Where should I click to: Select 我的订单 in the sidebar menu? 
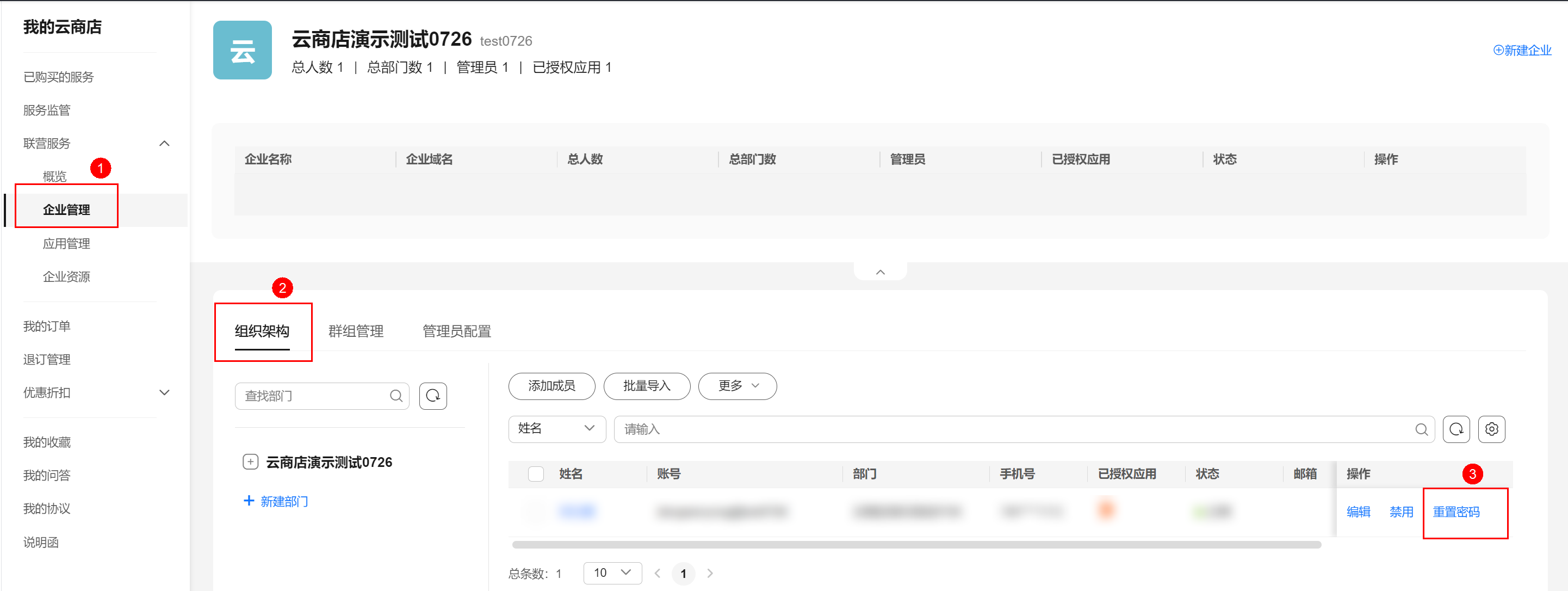[47, 326]
